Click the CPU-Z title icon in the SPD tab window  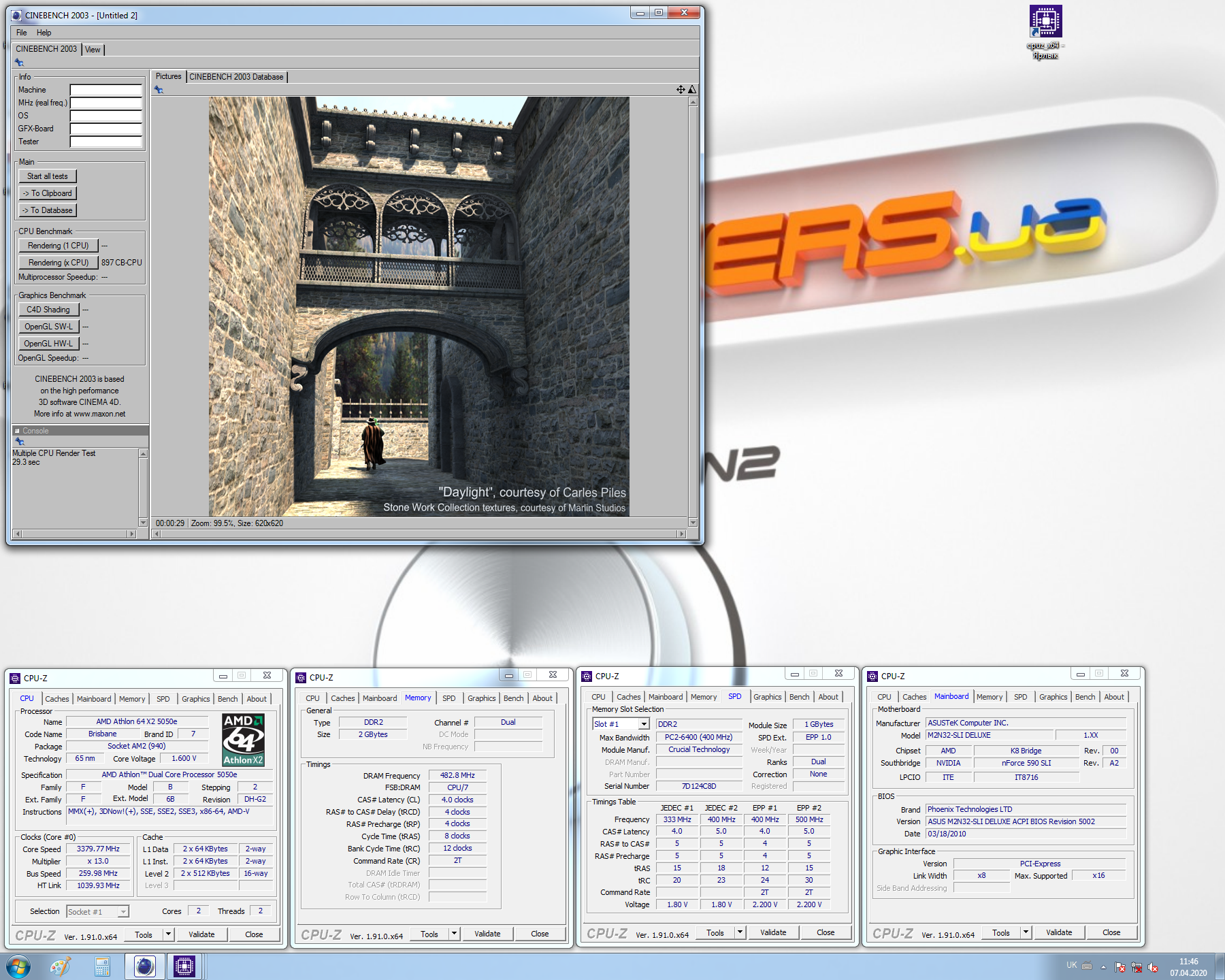pos(587,676)
